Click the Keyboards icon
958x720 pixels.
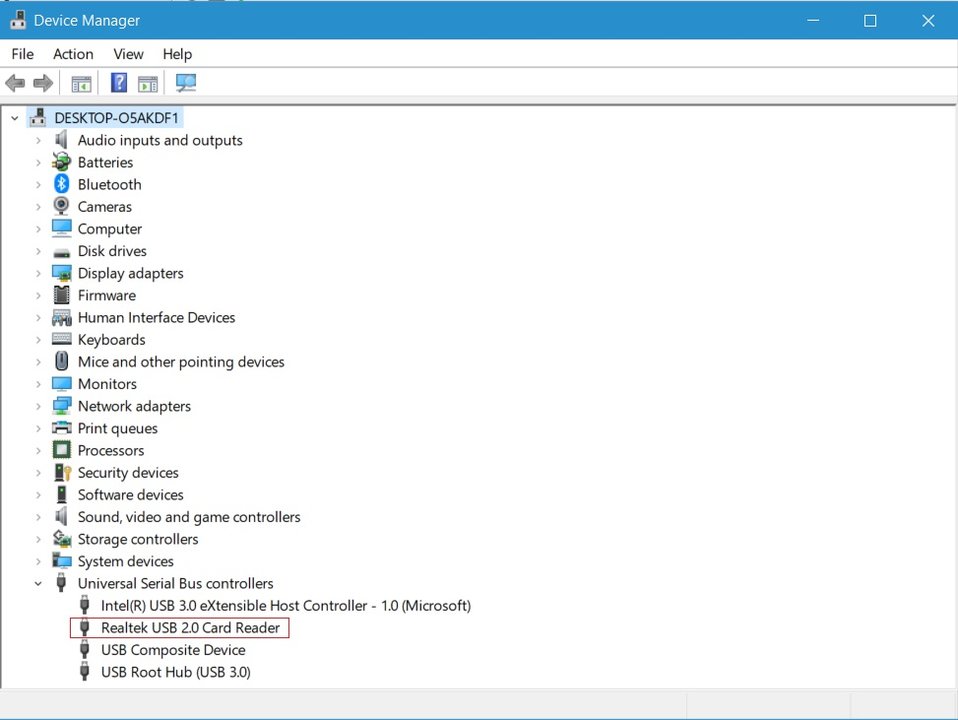click(61, 339)
